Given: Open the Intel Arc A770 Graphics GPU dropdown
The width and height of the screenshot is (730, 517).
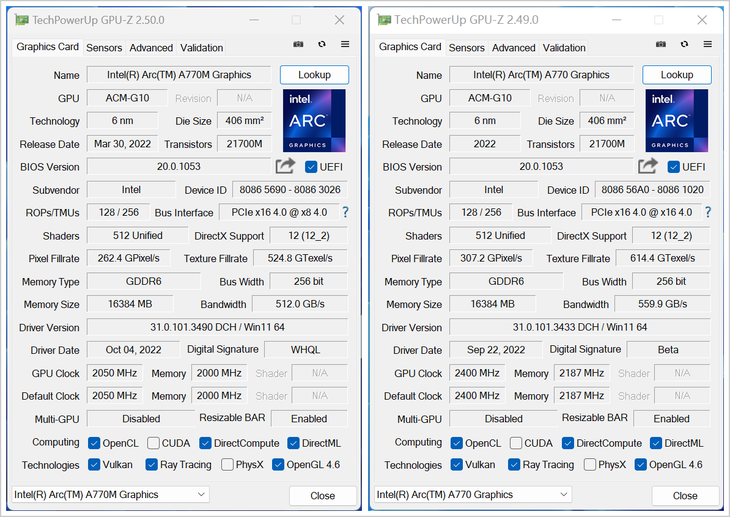Looking at the screenshot, I should 473,495.
